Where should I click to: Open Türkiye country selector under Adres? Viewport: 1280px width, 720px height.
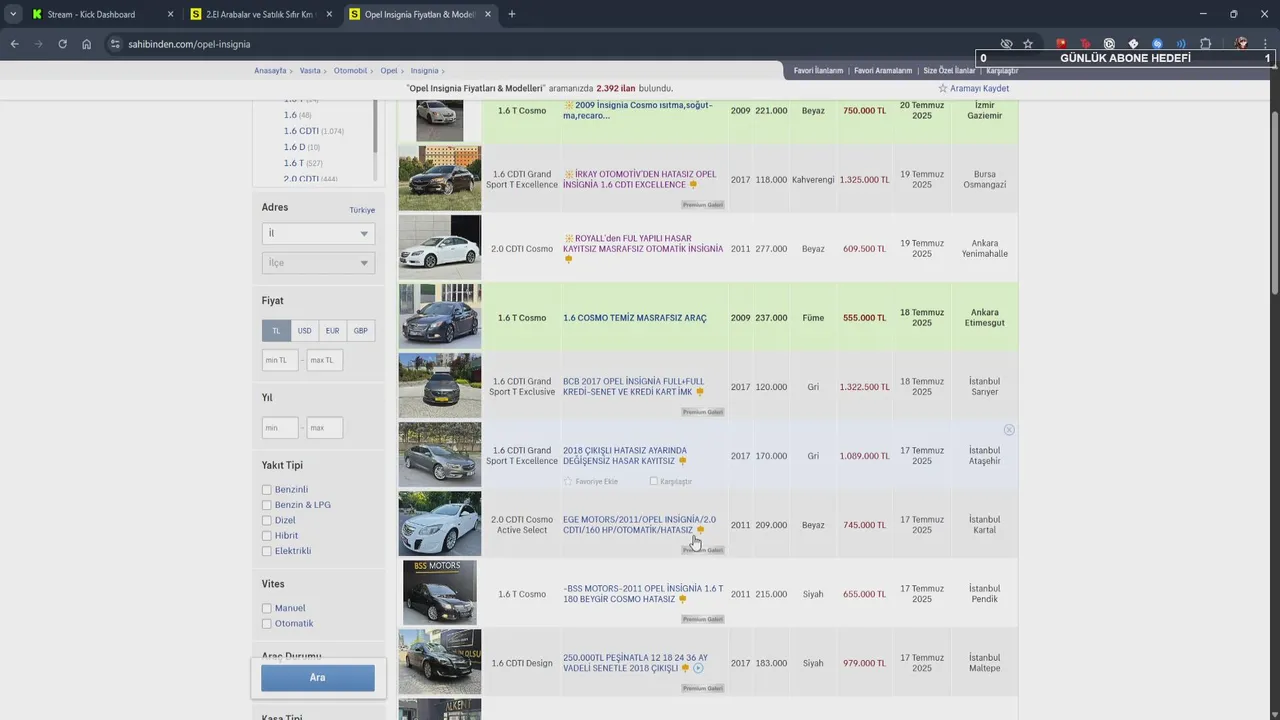point(362,210)
